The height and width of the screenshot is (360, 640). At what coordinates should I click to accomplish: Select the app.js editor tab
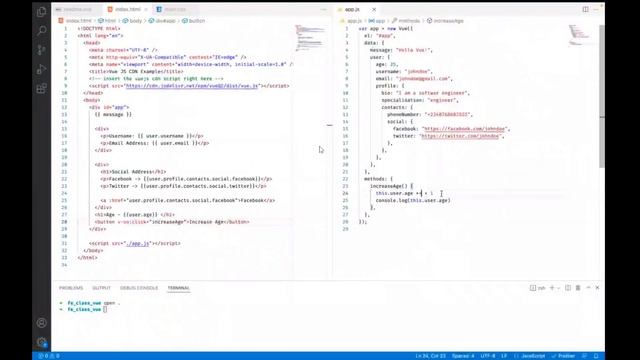coord(352,9)
